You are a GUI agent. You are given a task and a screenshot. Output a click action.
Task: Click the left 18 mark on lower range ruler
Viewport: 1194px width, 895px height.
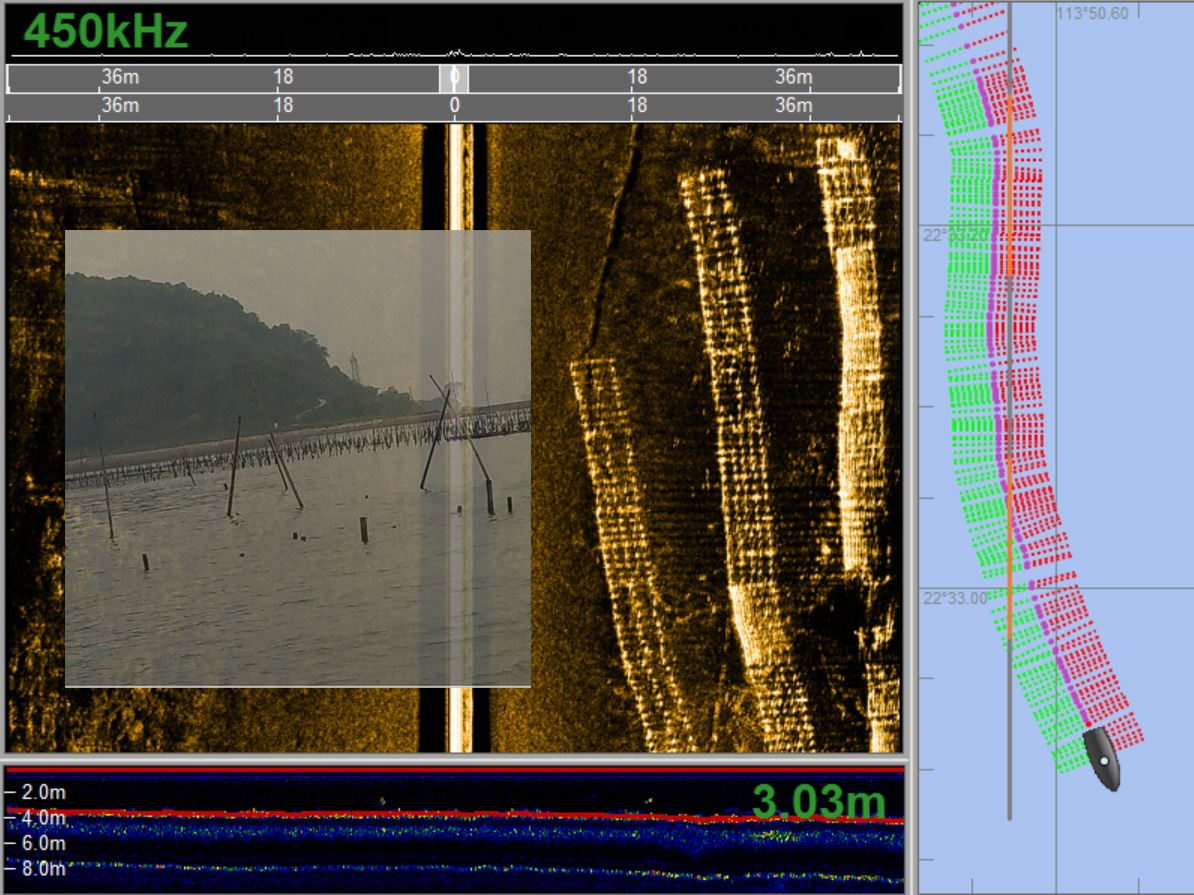283,105
